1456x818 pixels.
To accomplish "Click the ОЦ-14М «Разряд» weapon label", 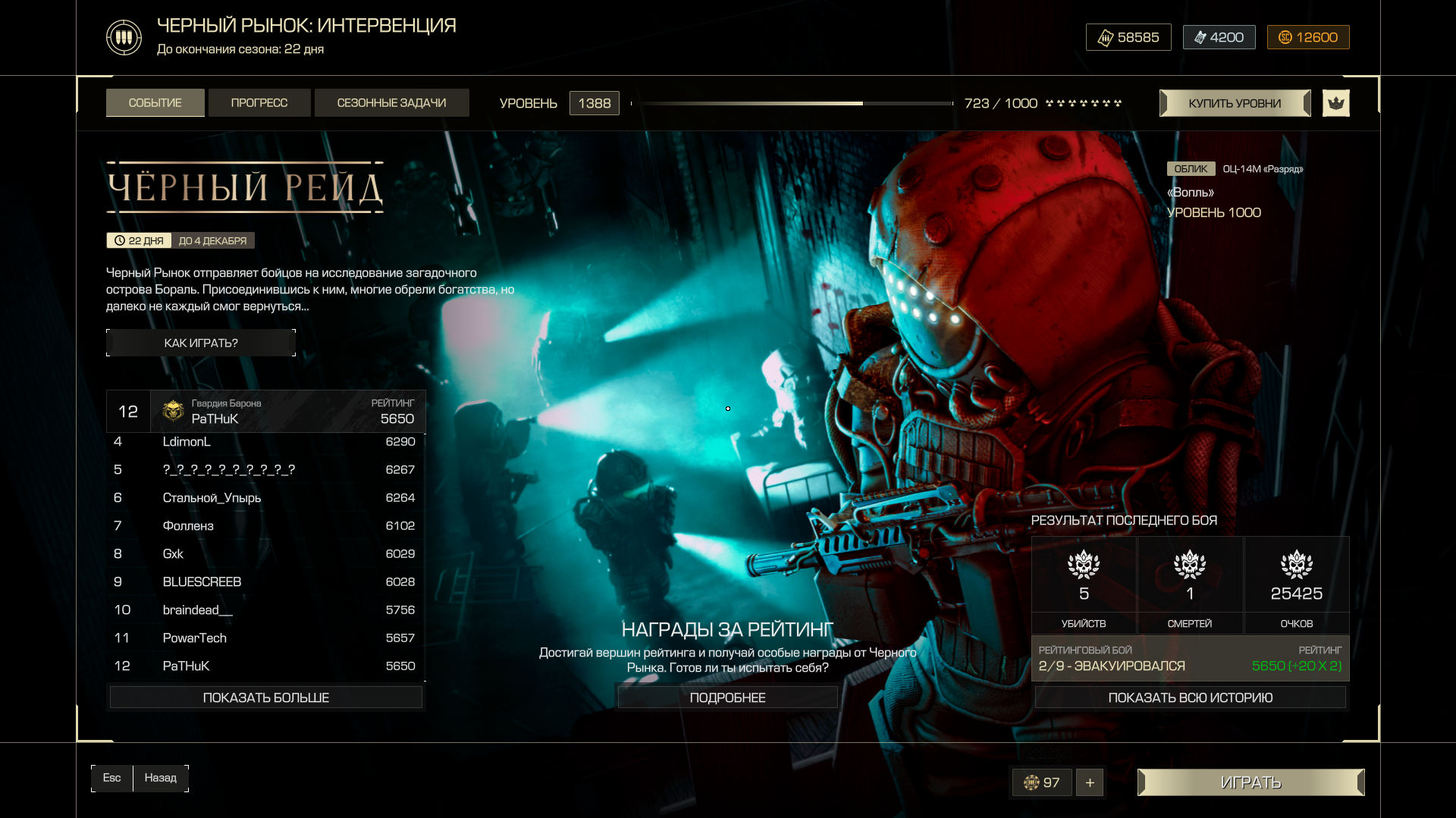I will point(1263,169).
